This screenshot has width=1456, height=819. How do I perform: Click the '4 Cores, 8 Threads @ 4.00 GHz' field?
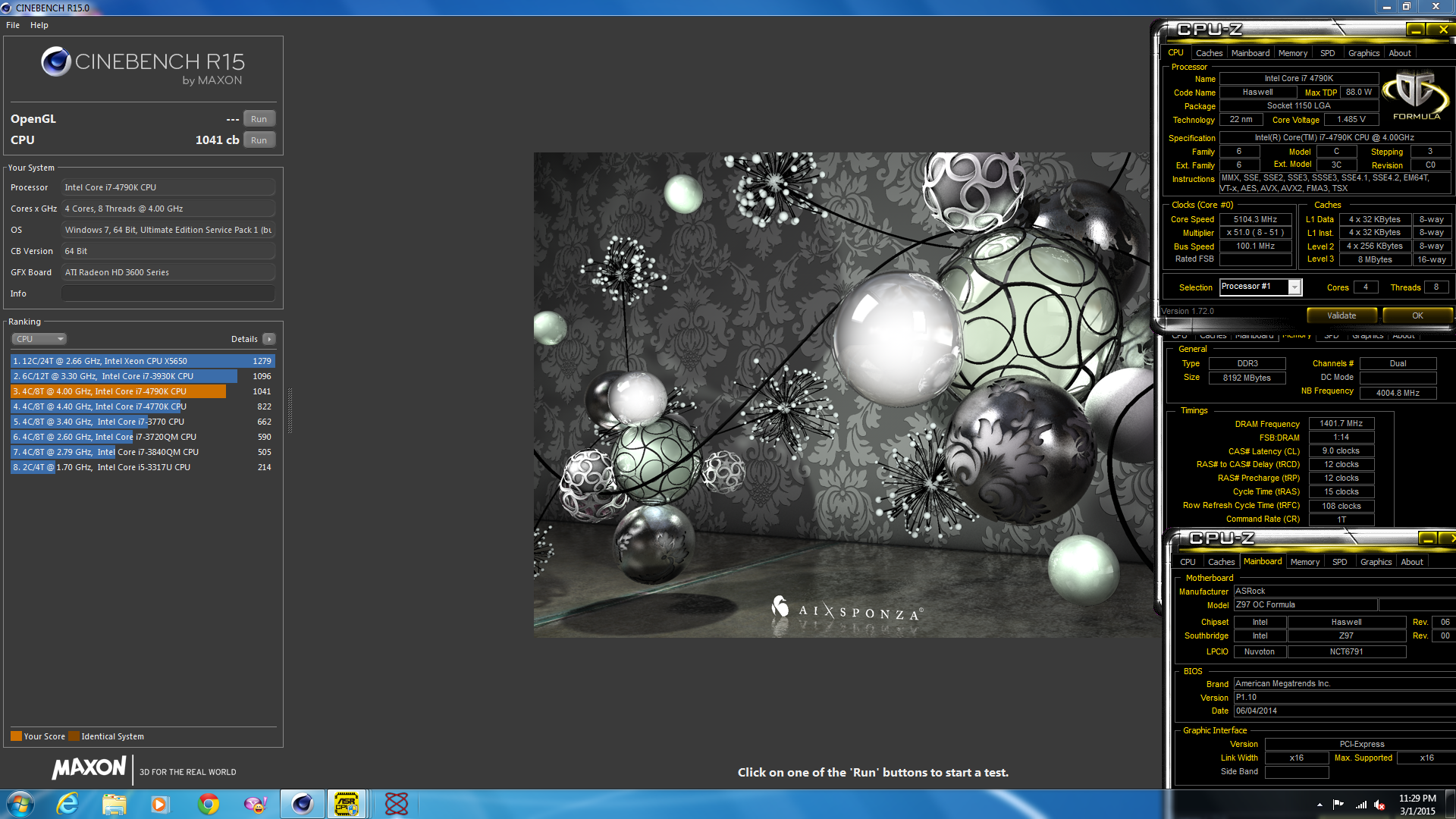coord(168,209)
